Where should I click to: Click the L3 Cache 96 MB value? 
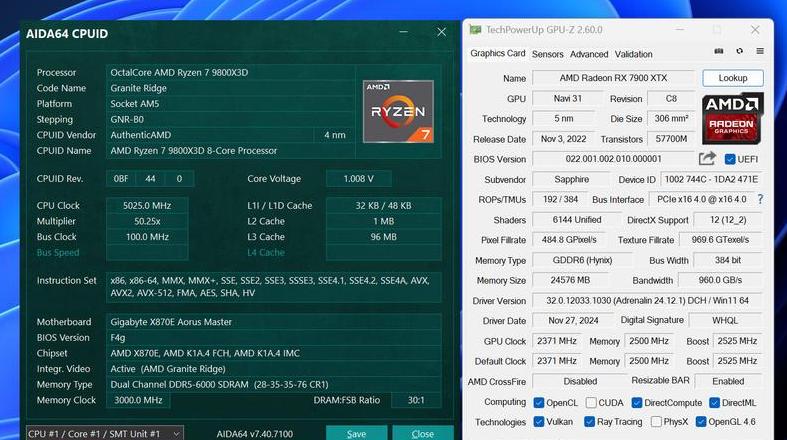tap(383, 237)
